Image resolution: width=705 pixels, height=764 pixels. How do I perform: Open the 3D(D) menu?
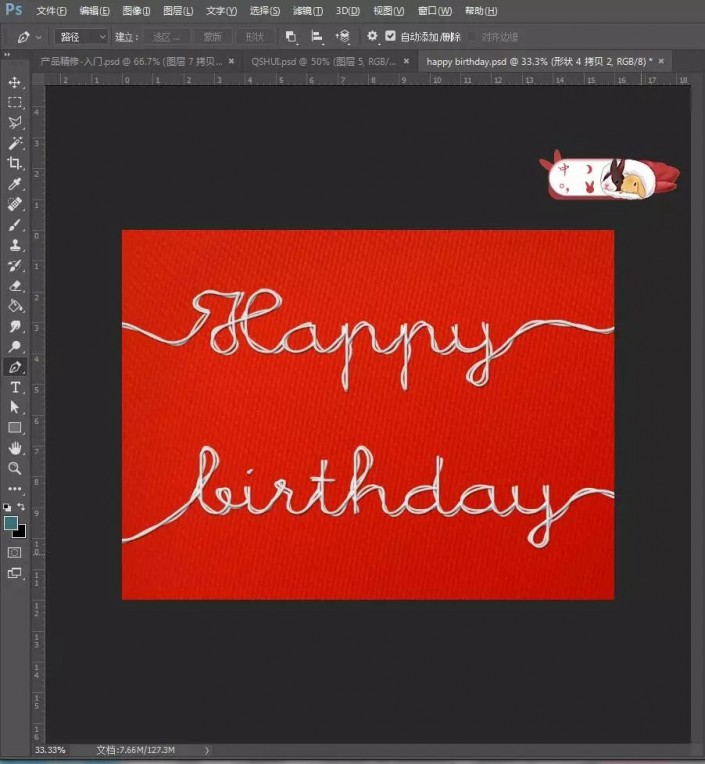348,11
